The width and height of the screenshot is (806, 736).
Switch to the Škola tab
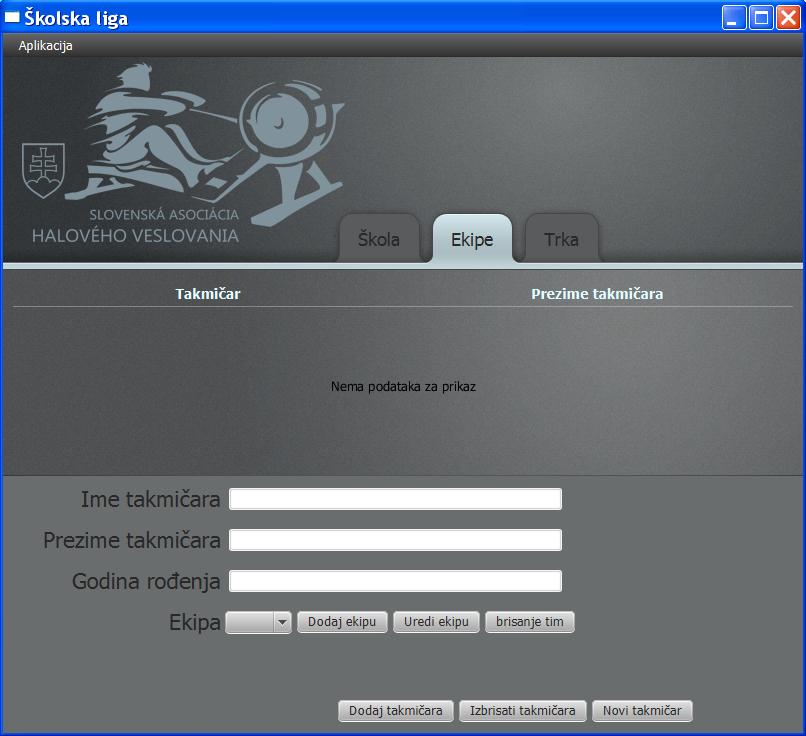click(x=379, y=239)
